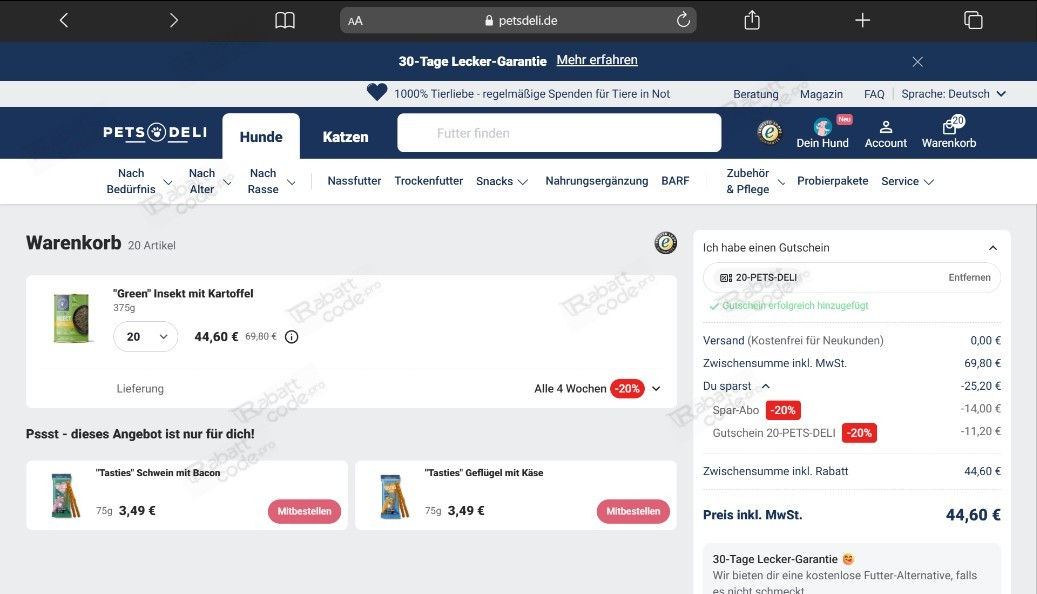Open "Green" Insekt mit Kartoffel product title
This screenshot has height=594, width=1037.
click(x=183, y=293)
